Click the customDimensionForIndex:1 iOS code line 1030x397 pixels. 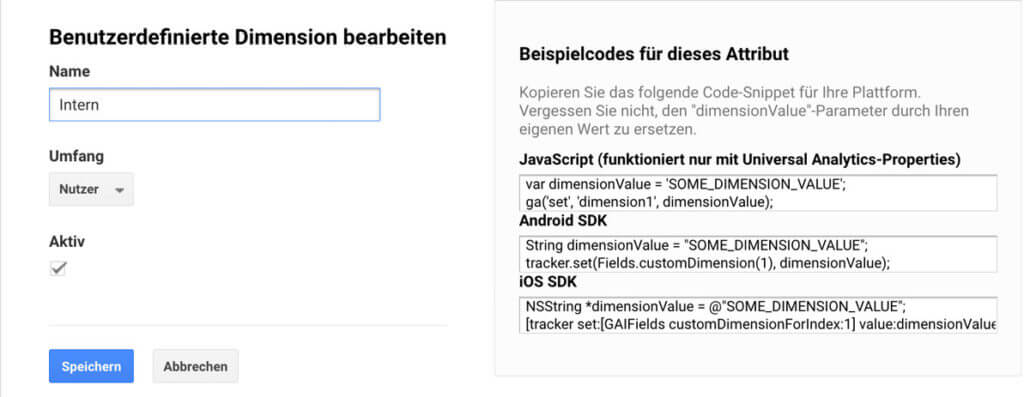click(760, 324)
